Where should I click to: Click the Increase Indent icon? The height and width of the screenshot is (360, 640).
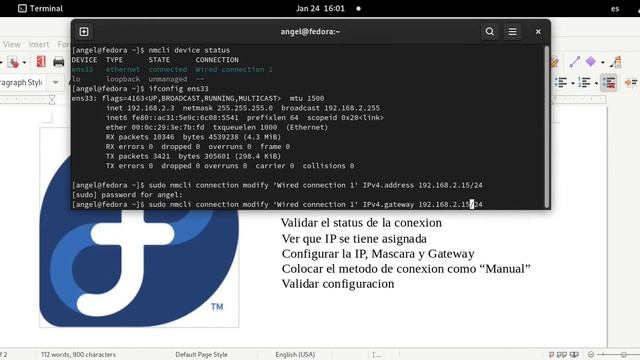pos(631,83)
